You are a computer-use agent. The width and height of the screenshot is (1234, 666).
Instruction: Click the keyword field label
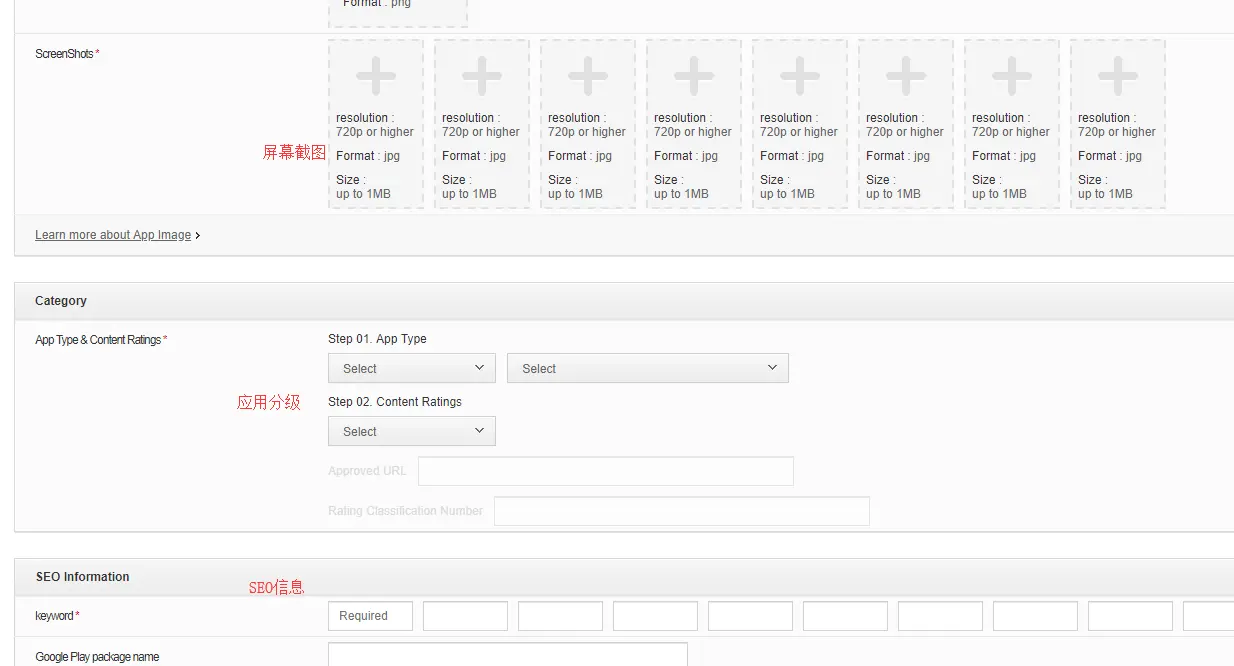(x=57, y=616)
